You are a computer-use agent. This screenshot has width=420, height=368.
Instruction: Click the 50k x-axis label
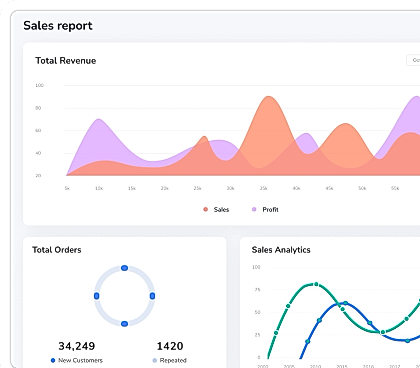pyautogui.click(x=362, y=188)
